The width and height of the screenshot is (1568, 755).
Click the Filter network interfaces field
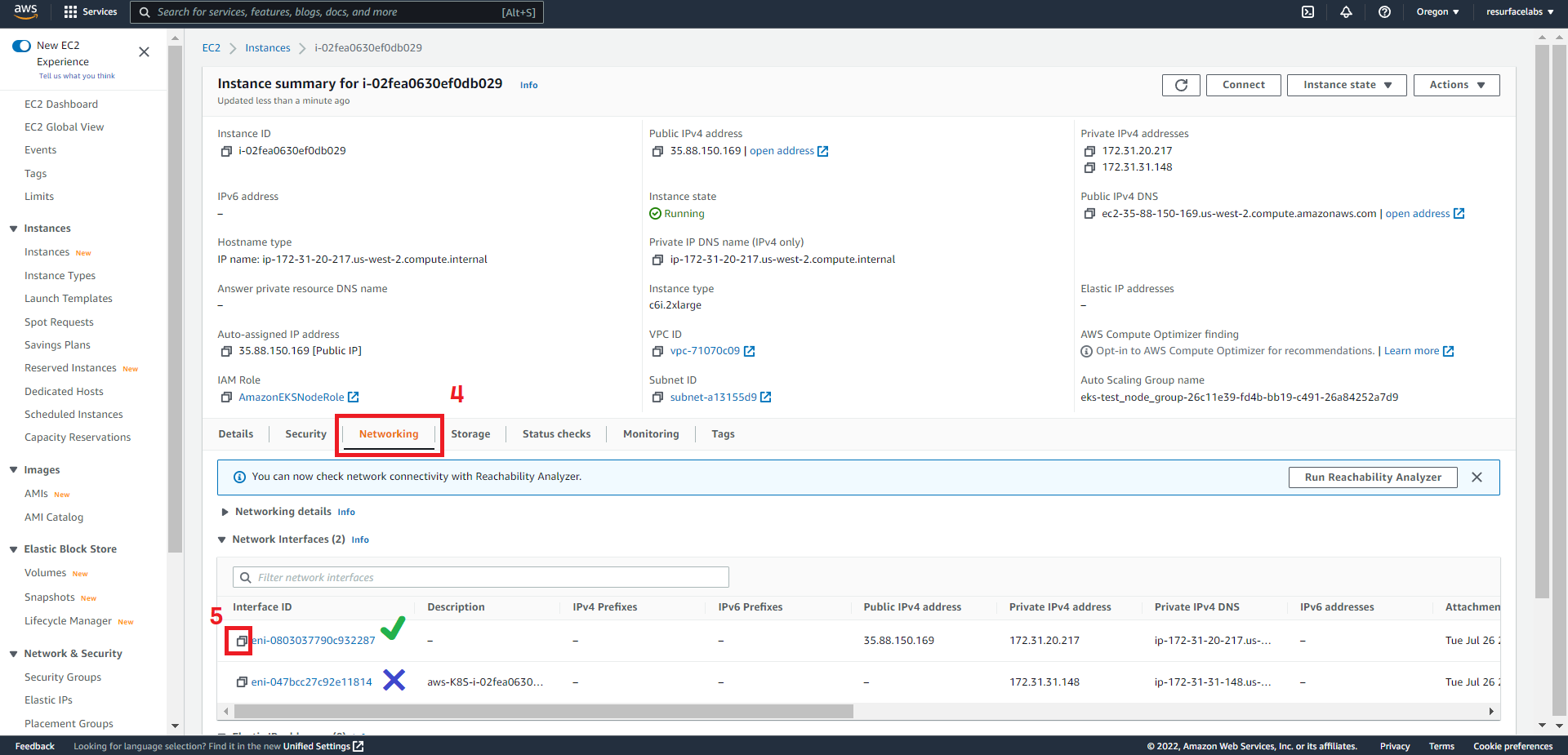tap(481, 578)
